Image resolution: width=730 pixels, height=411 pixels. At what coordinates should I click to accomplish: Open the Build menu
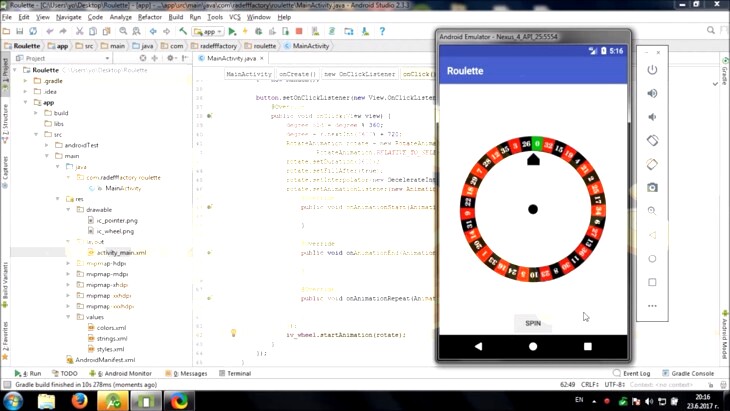point(176,17)
